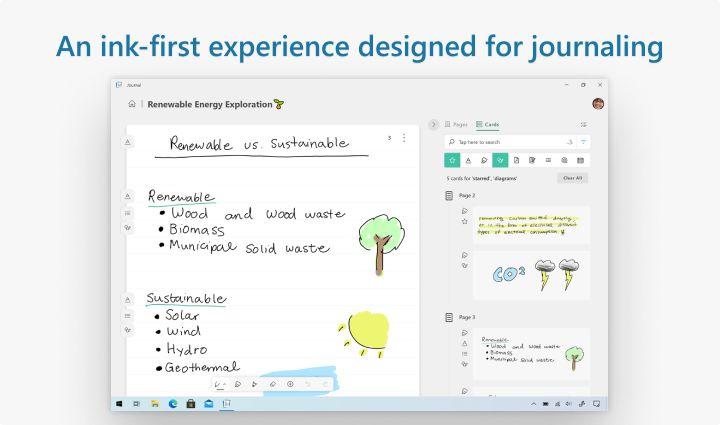Click the heading marker beside the 'Sustainable' section
The height and width of the screenshot is (425, 720).
point(128,300)
